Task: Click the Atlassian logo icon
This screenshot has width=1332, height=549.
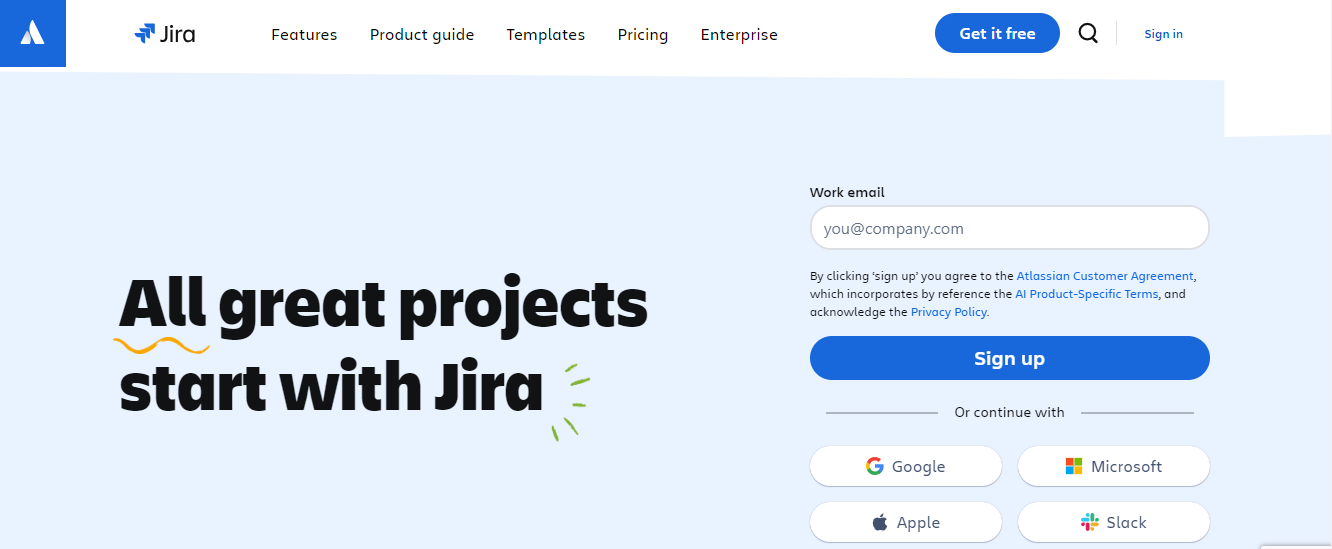Action: point(33,33)
